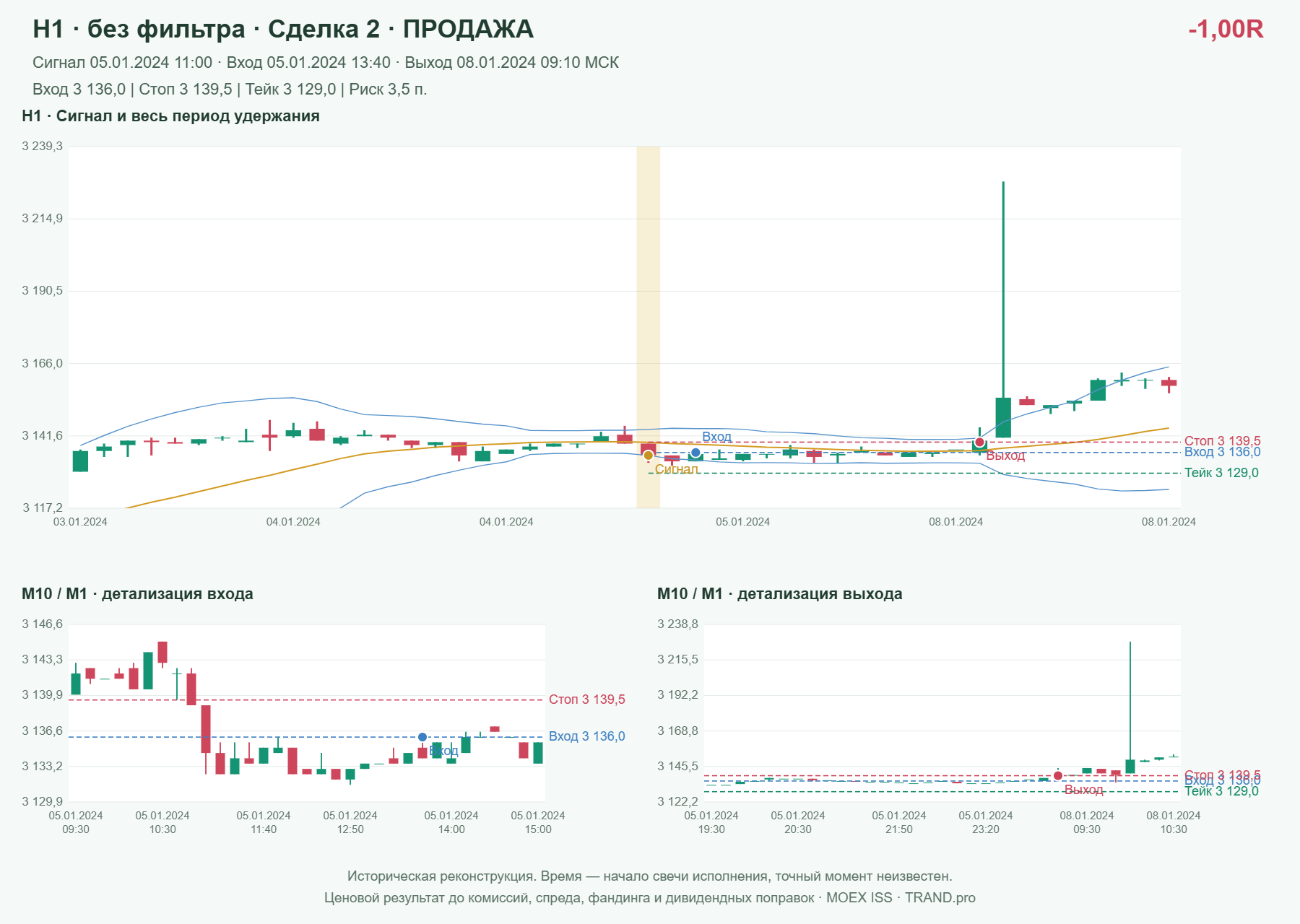Click the 'Историческая реконструкция' footer note

pos(650,876)
